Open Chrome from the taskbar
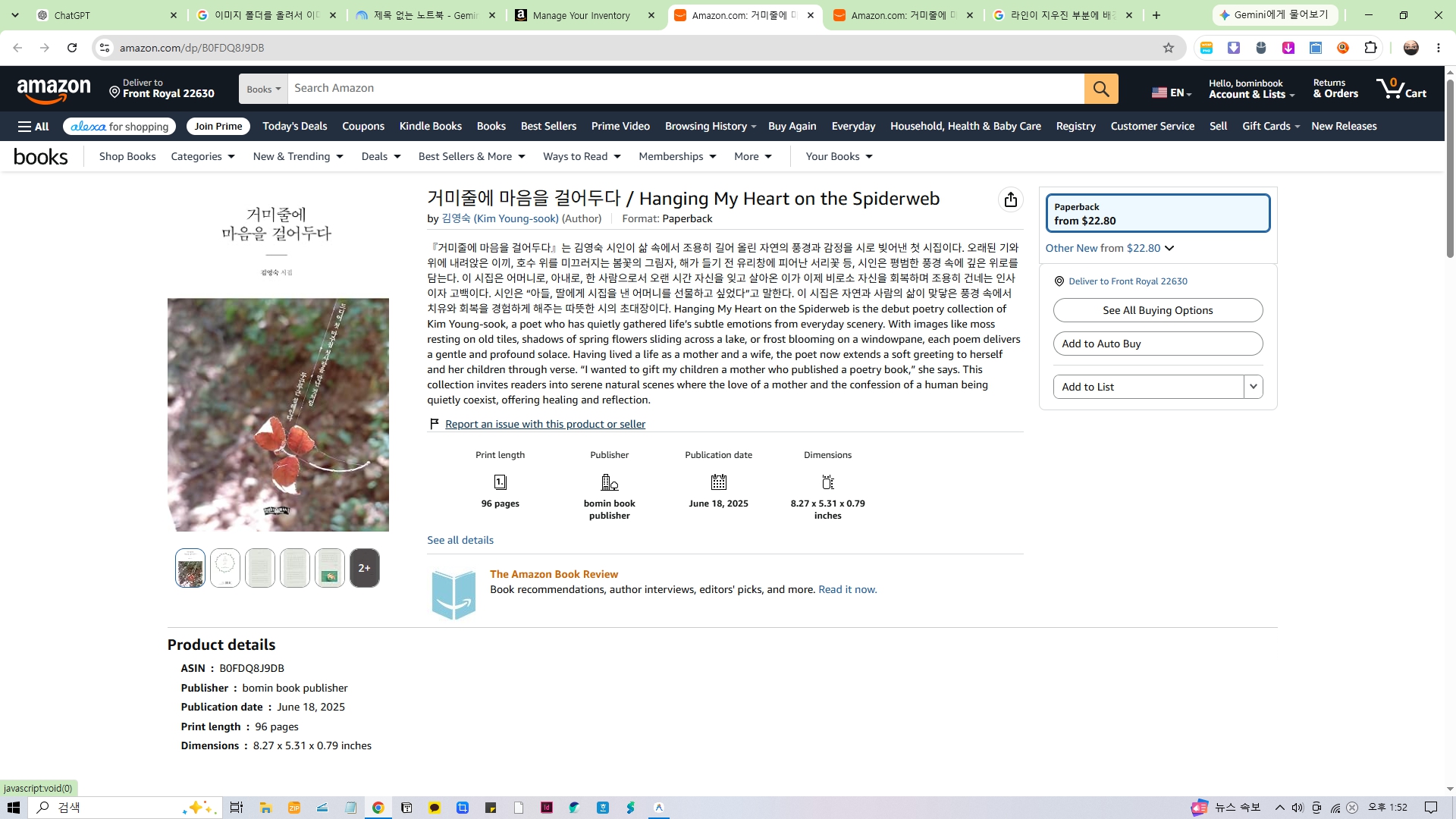 pos(378,808)
